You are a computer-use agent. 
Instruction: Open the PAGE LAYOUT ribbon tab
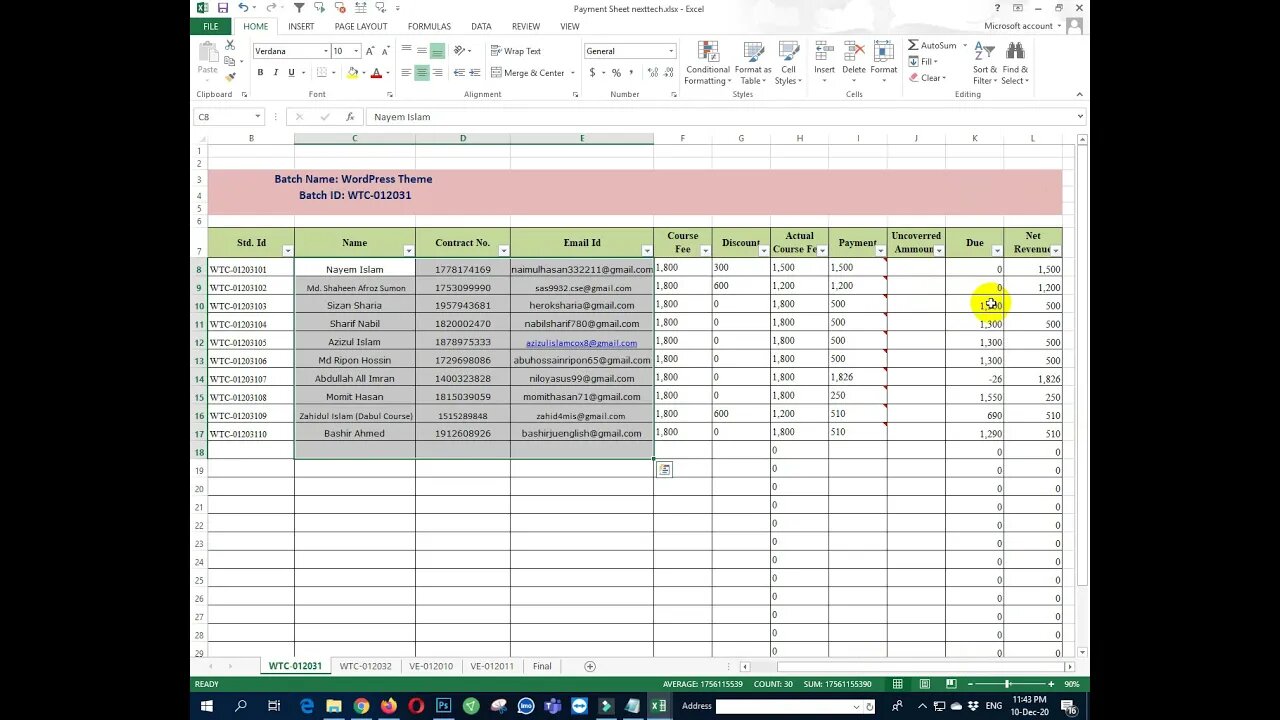click(x=361, y=27)
